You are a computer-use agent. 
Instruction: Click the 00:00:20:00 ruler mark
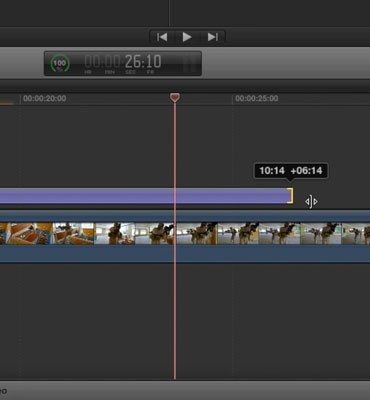[x=44, y=99]
